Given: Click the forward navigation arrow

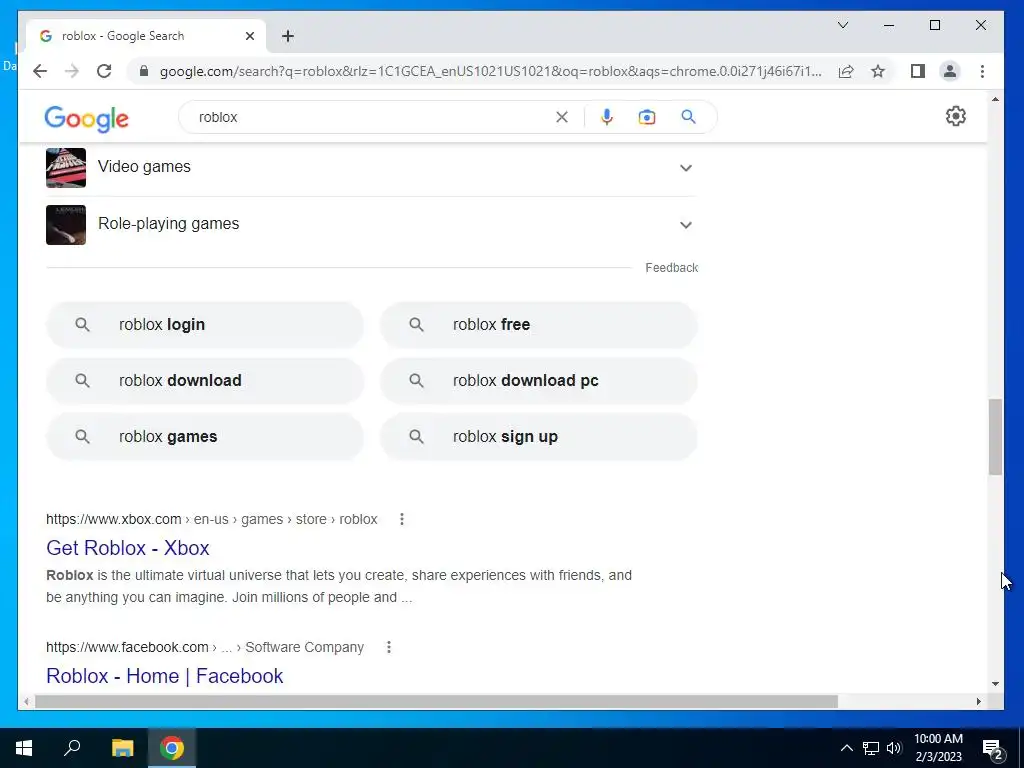Looking at the screenshot, I should pyautogui.click(x=72, y=71).
